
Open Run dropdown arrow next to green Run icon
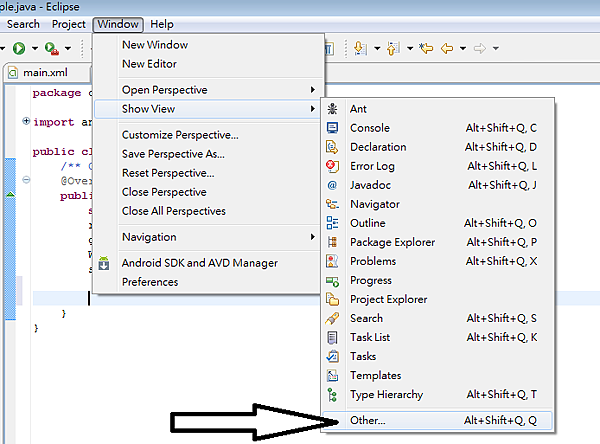click(x=35, y=48)
